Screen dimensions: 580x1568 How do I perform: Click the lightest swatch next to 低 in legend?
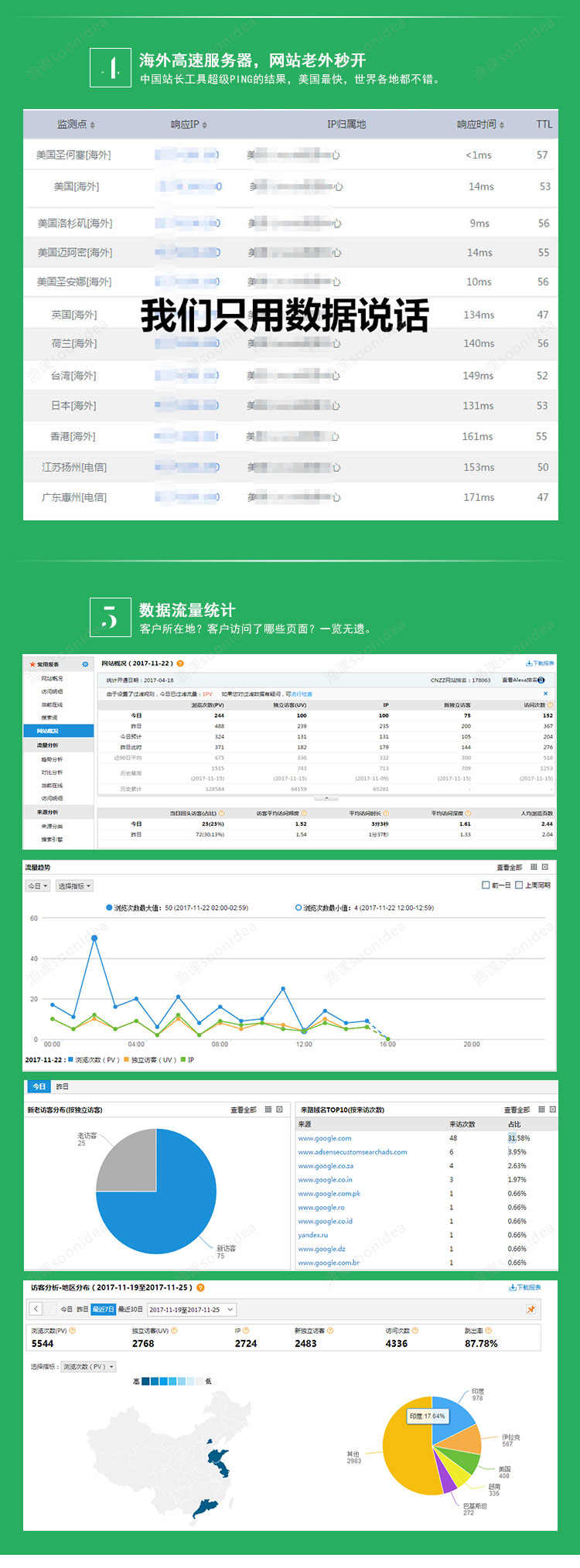200,1381
